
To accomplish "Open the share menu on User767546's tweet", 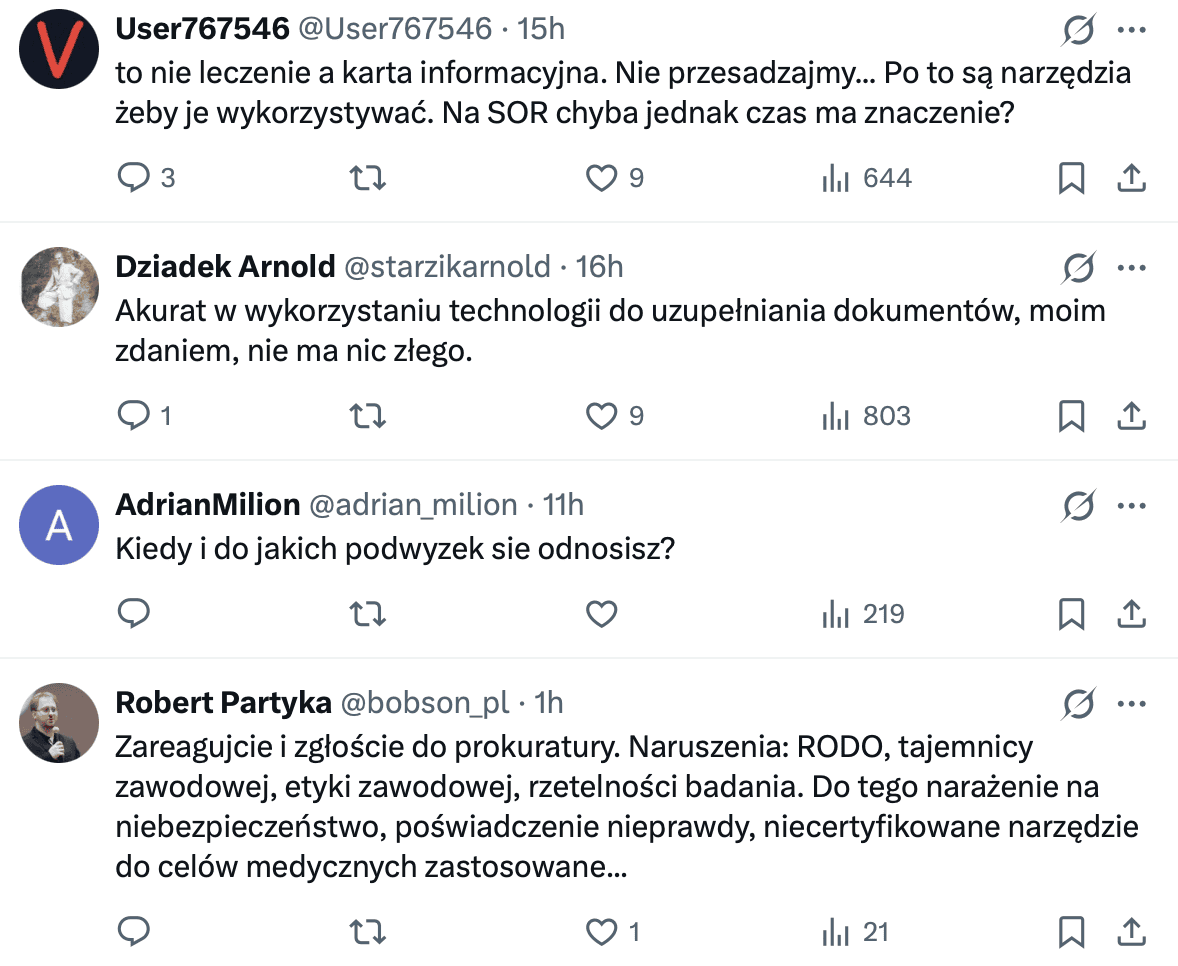I will [x=1131, y=178].
